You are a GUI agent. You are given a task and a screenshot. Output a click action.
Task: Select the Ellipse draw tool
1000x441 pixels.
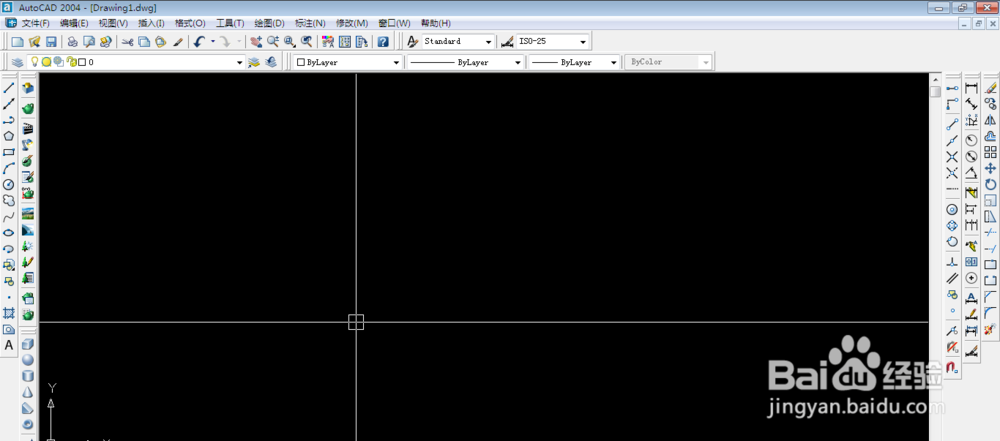coord(9,233)
